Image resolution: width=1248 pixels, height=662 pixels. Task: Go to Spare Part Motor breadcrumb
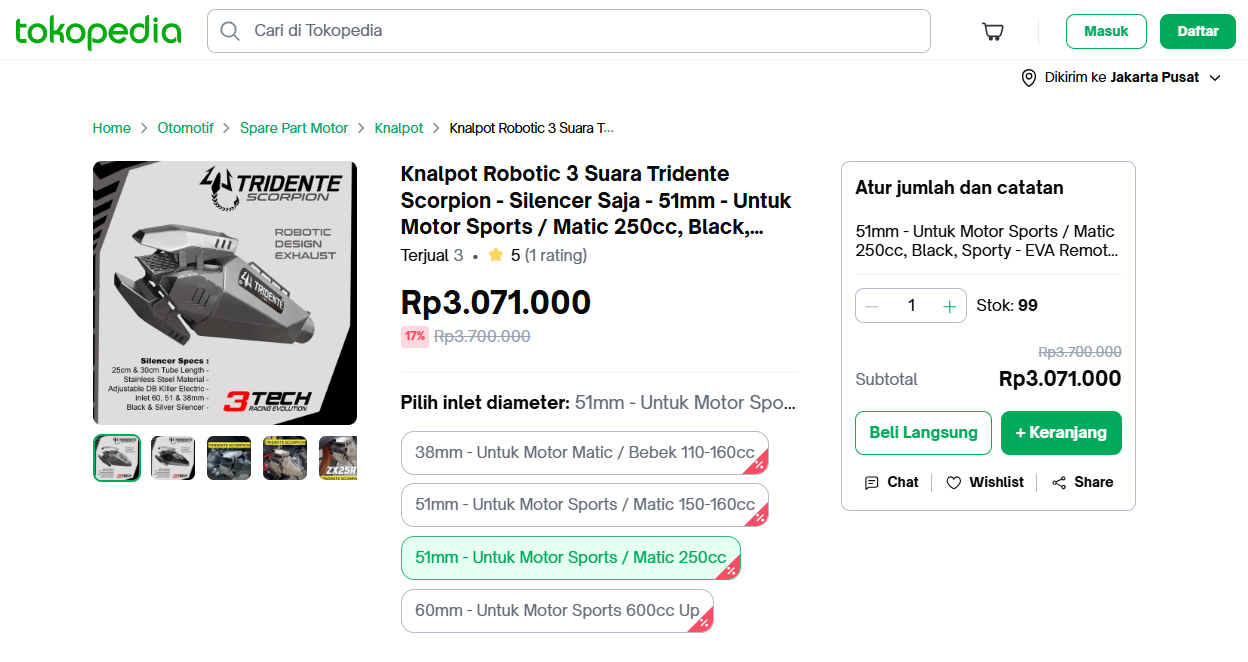[x=294, y=128]
